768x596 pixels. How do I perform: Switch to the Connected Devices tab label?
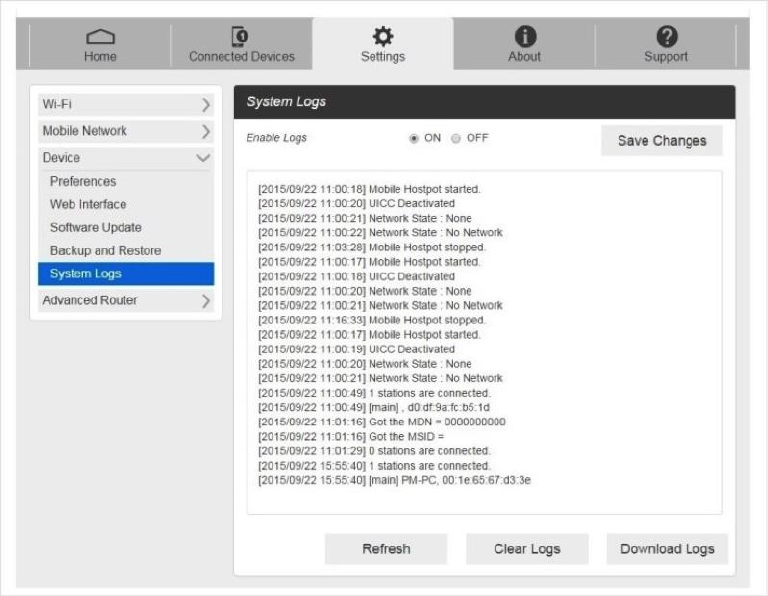(242, 57)
